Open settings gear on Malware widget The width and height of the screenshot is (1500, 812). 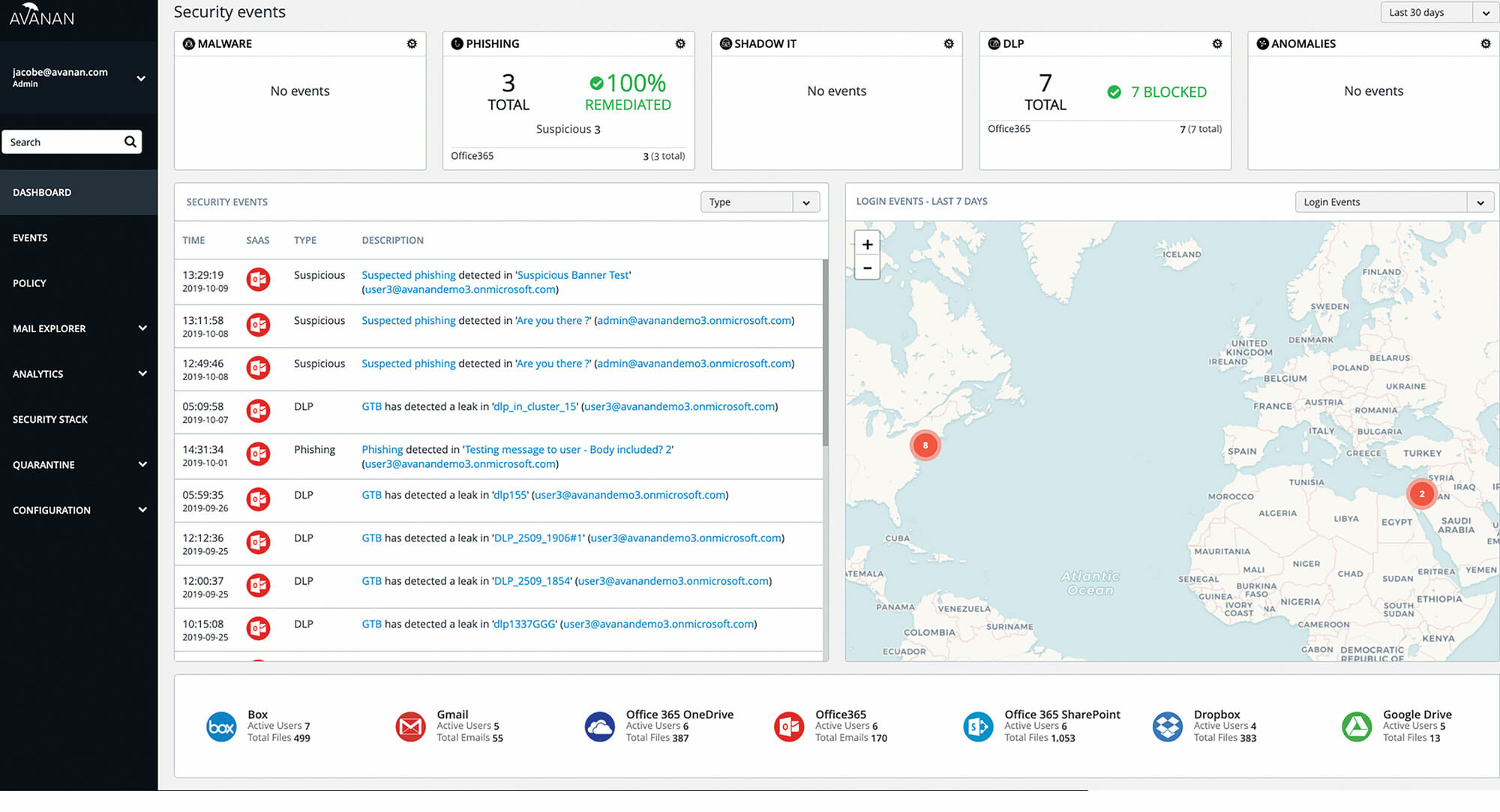tap(412, 43)
